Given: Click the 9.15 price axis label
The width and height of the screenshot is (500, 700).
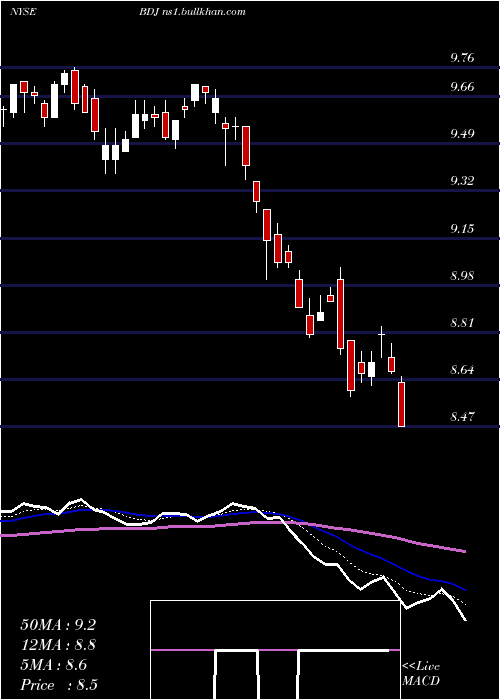Looking at the screenshot, I should pos(462,228).
